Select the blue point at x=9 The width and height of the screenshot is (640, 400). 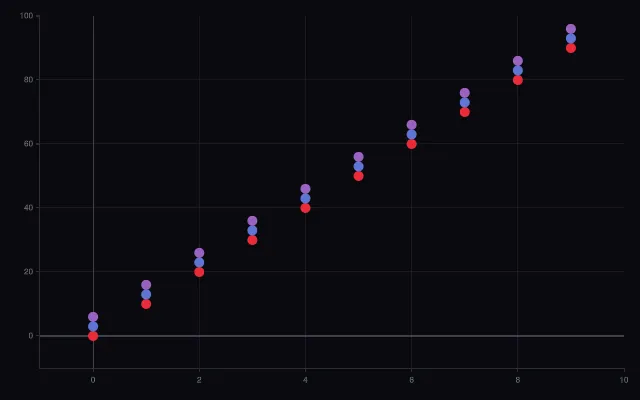click(571, 38)
